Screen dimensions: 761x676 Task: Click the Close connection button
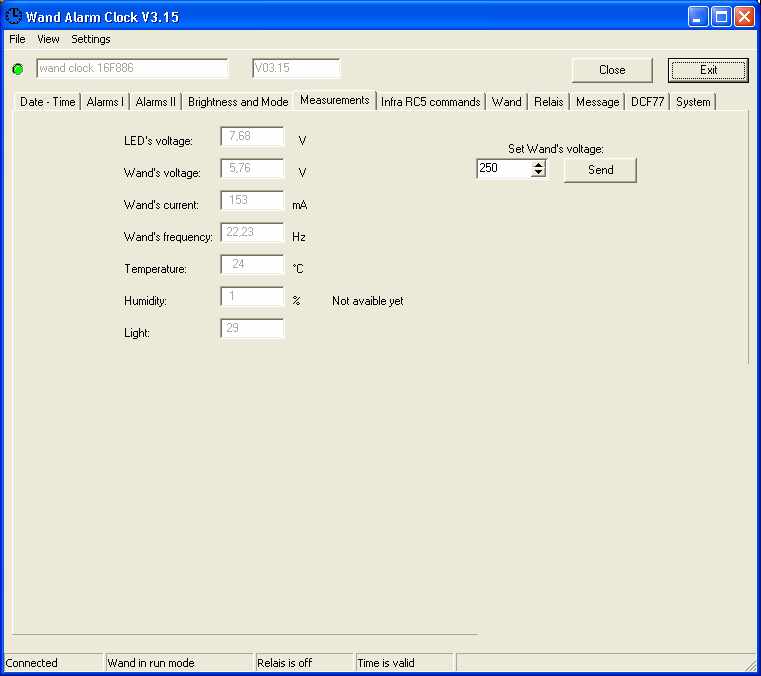612,70
